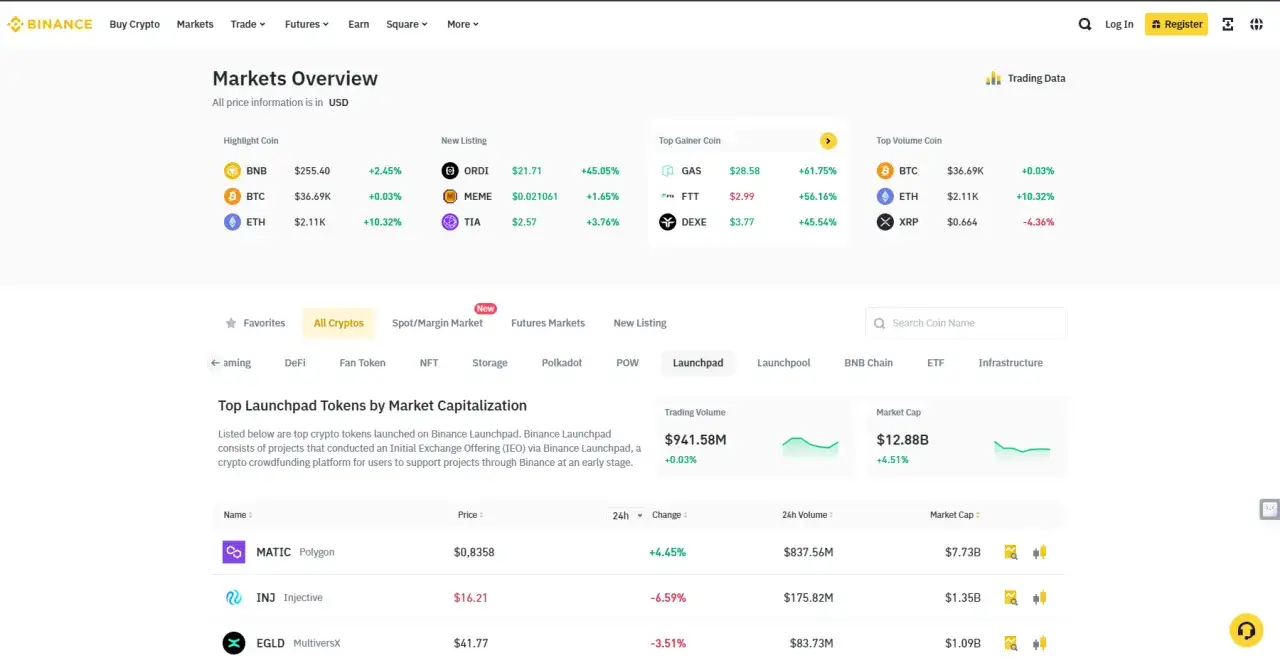Switch to the New Listing tab
Screen dimensions: 1280x663
pyautogui.click(x=640, y=323)
